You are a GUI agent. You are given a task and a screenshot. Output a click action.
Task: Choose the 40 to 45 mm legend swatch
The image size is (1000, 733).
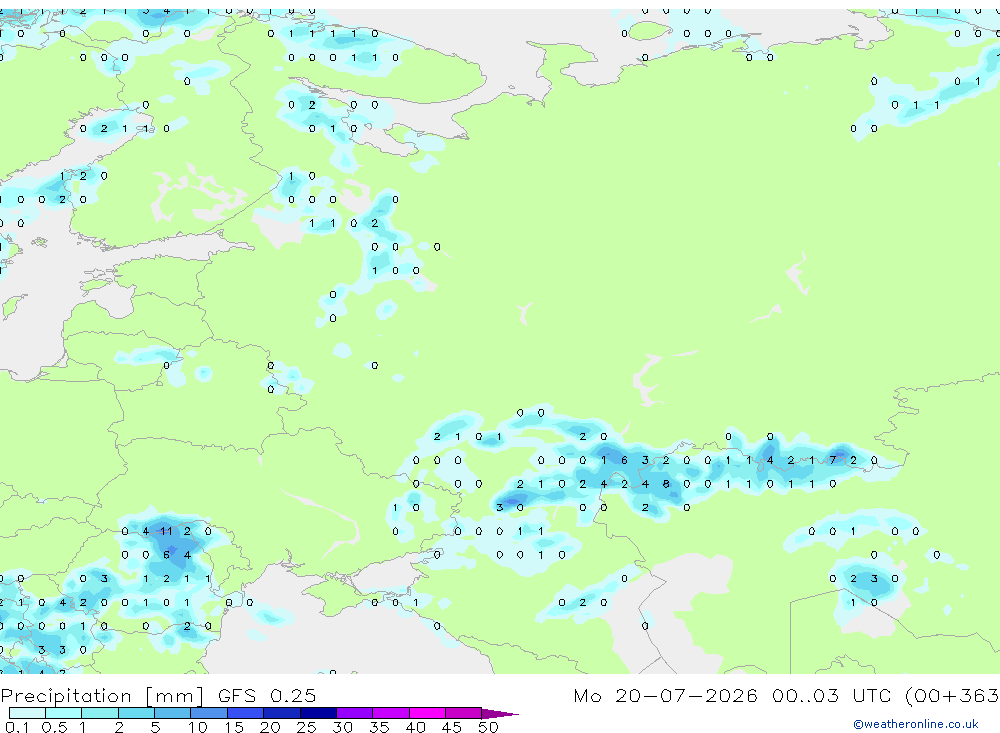tap(427, 713)
